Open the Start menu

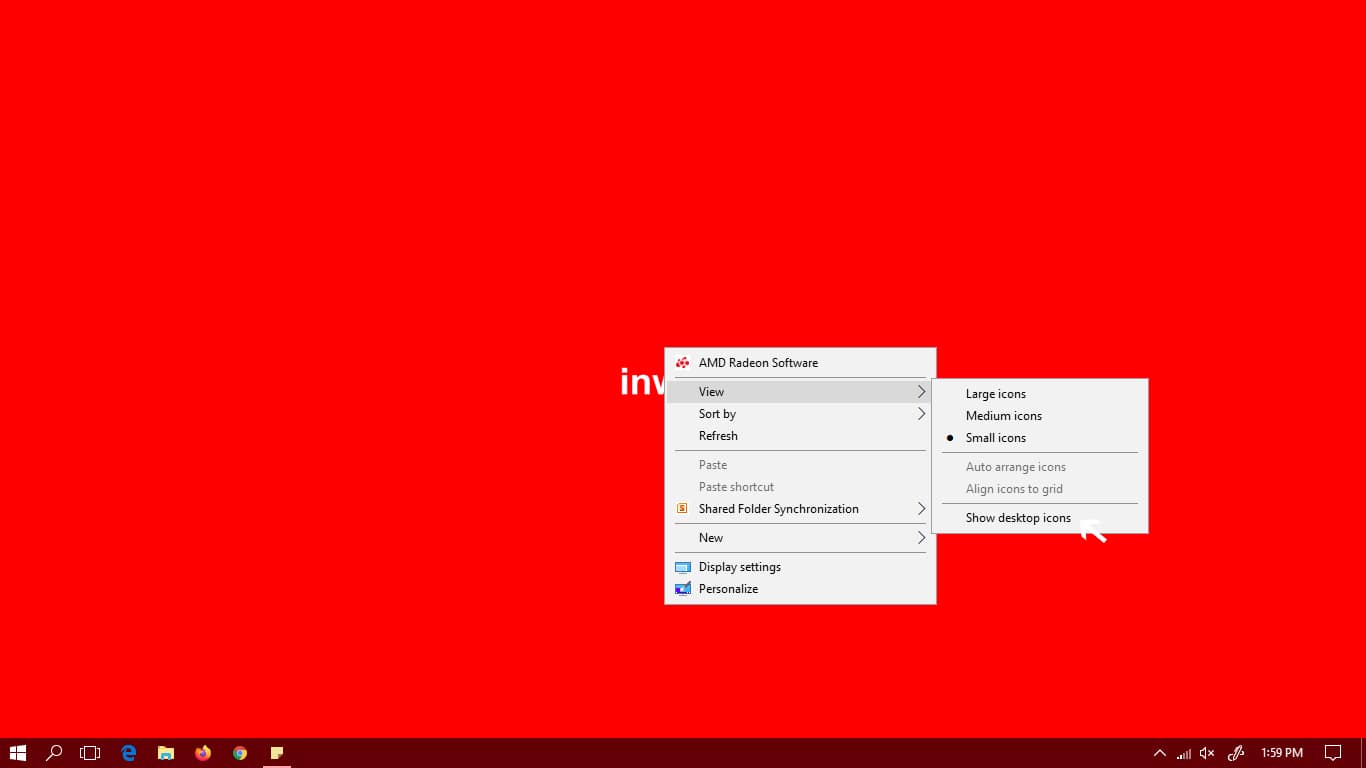pos(19,752)
